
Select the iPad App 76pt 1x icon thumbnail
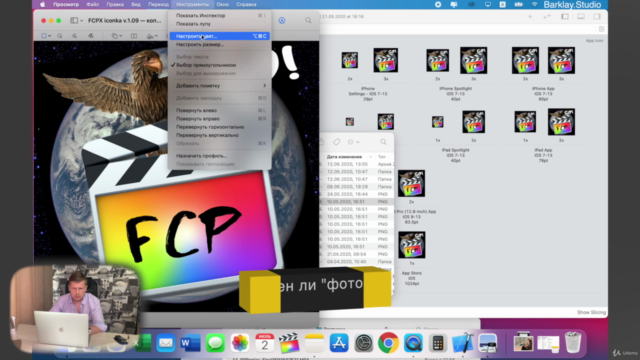(x=525, y=122)
